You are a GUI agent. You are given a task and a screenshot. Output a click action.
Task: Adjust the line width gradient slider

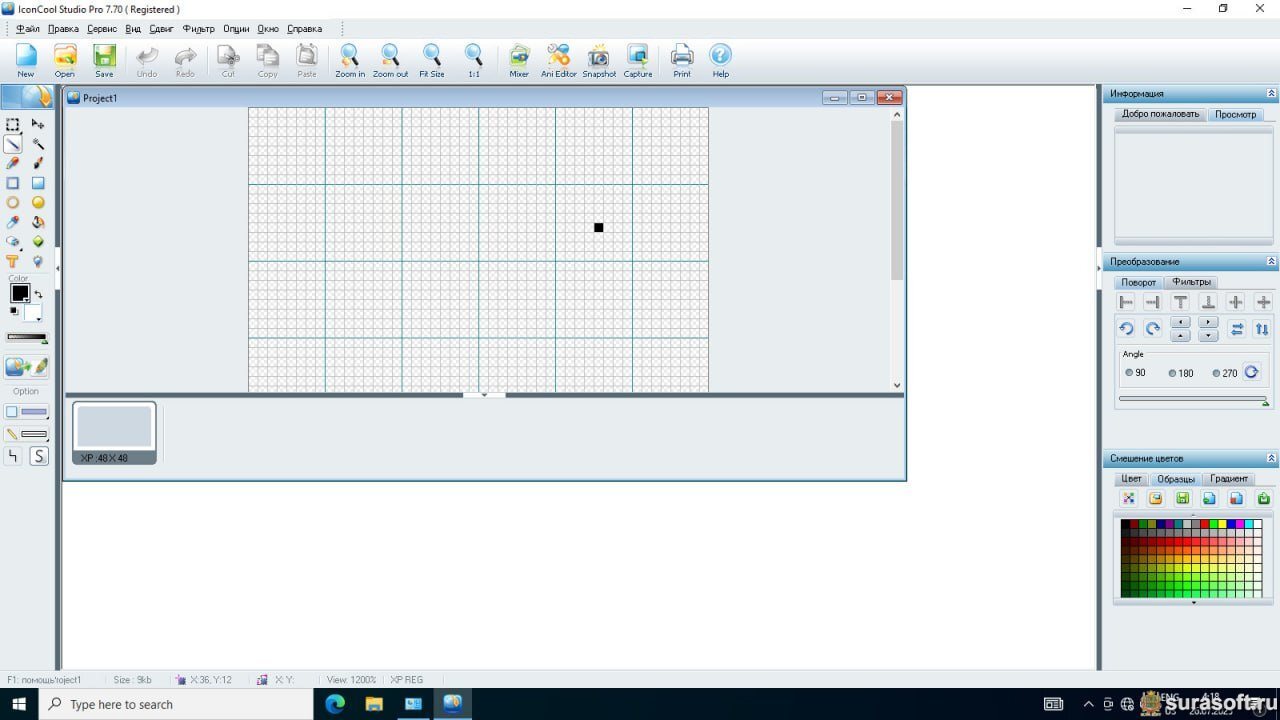tap(27, 337)
